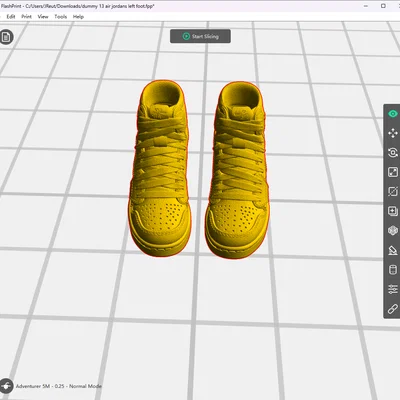Select the right shoe model

[x=237, y=170]
